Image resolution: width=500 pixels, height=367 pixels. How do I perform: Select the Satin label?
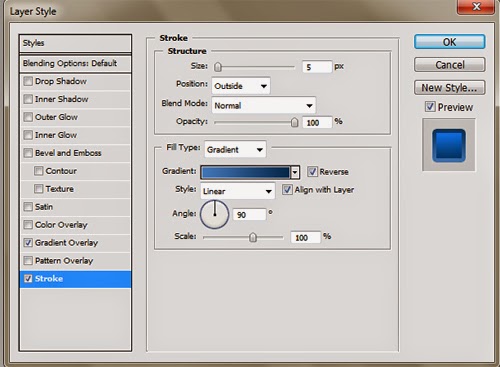pyautogui.click(x=44, y=207)
